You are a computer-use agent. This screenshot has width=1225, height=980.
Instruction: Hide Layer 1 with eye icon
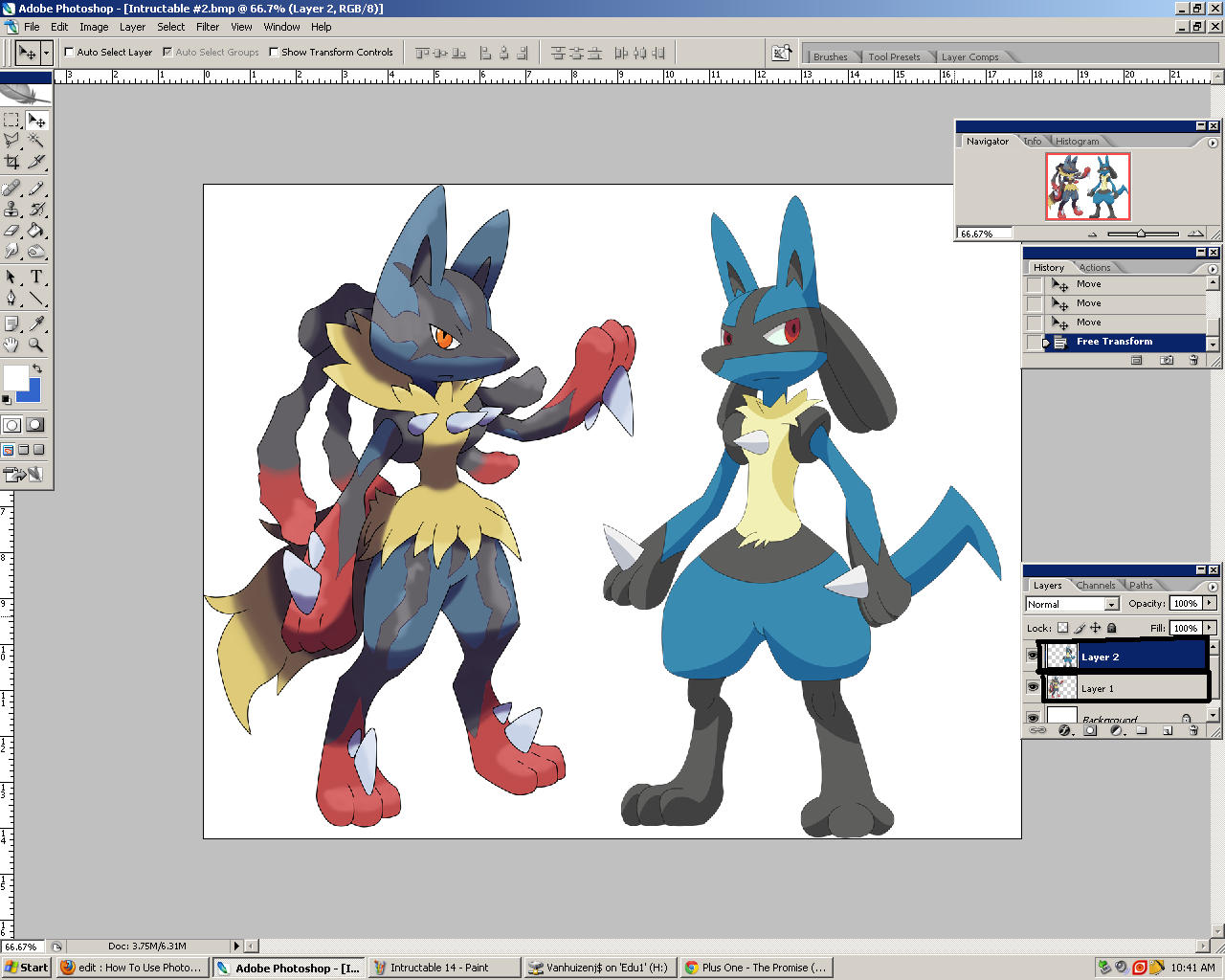[1033, 687]
